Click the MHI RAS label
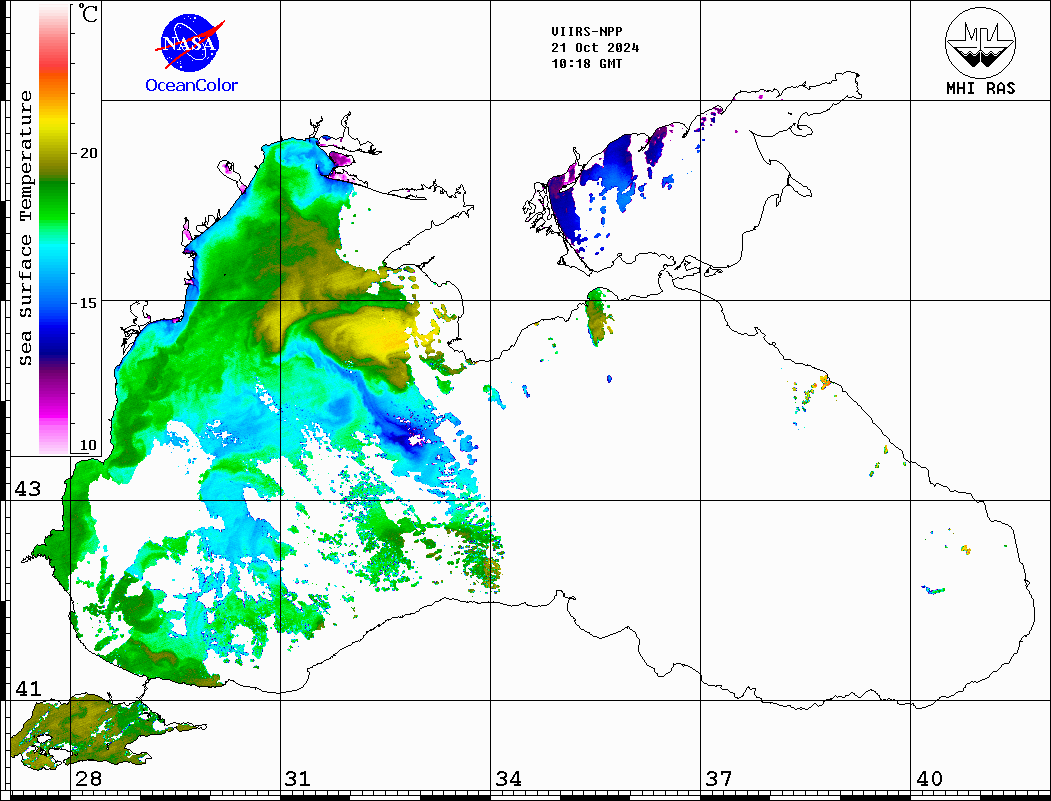1051x801 pixels. coord(980,88)
